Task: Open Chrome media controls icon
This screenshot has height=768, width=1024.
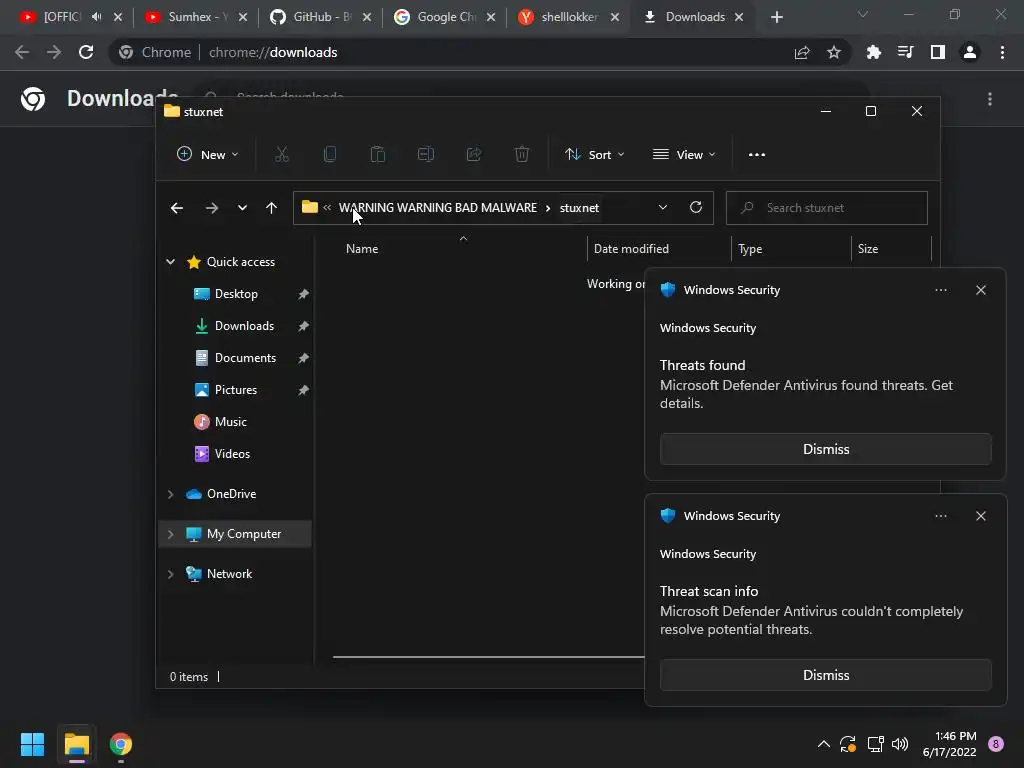Action: click(905, 52)
